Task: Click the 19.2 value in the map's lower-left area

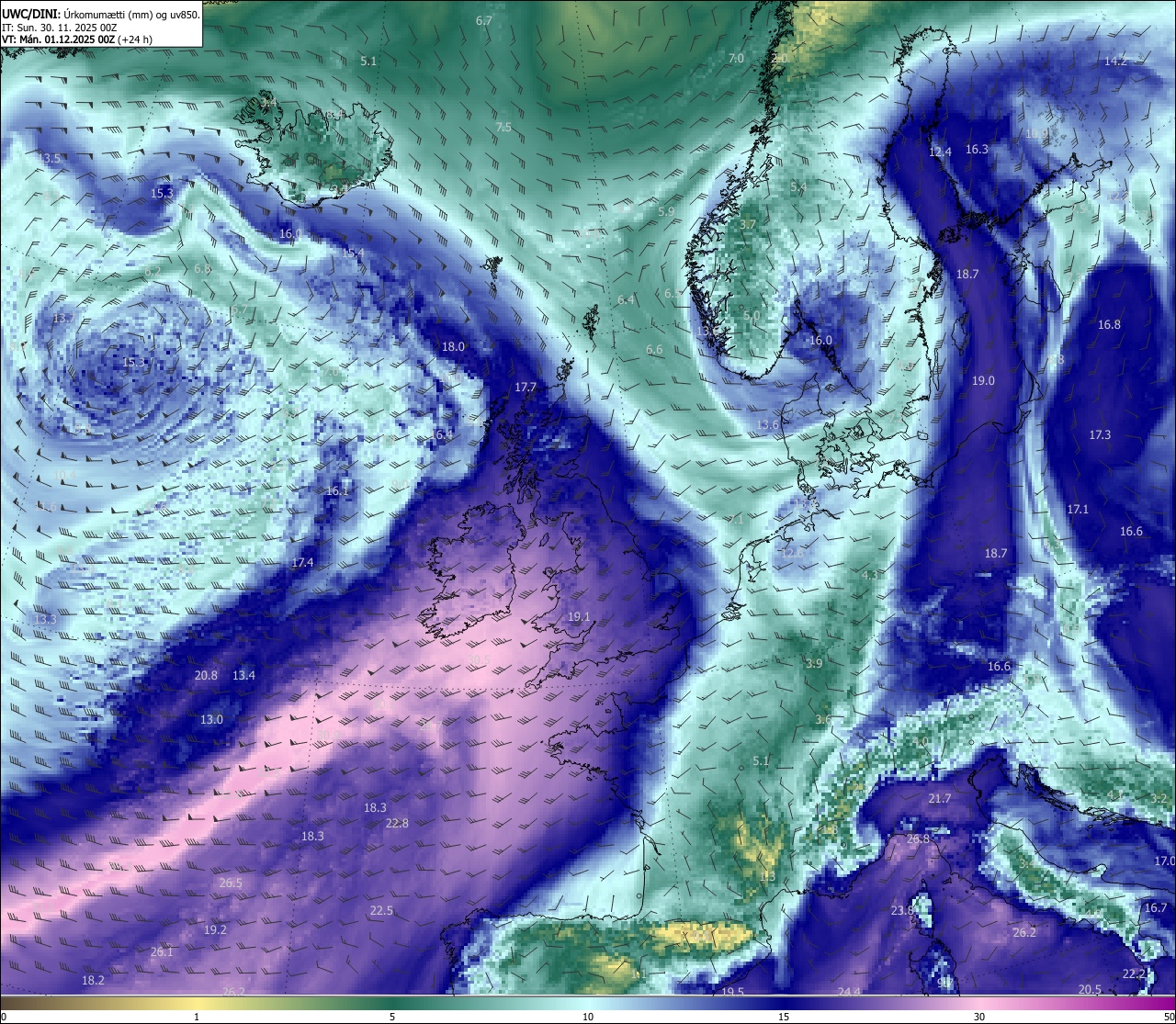Action: (x=215, y=929)
